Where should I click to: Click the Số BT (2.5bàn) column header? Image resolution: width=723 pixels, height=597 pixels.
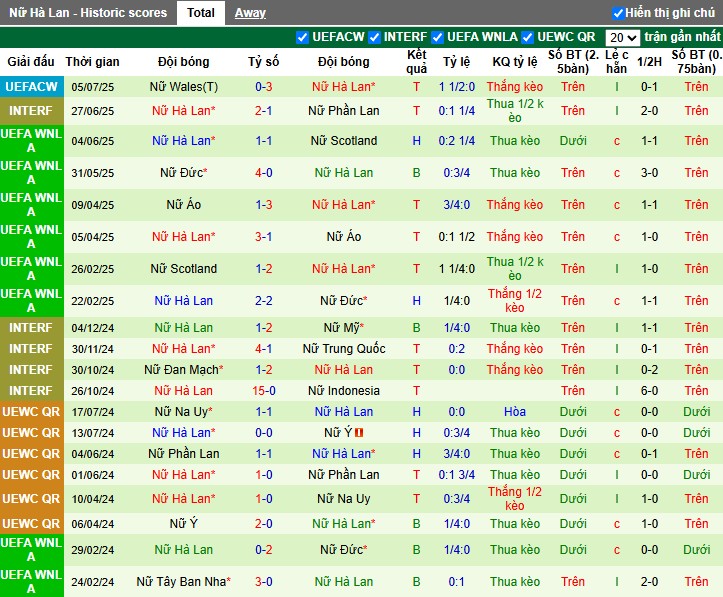[573, 61]
